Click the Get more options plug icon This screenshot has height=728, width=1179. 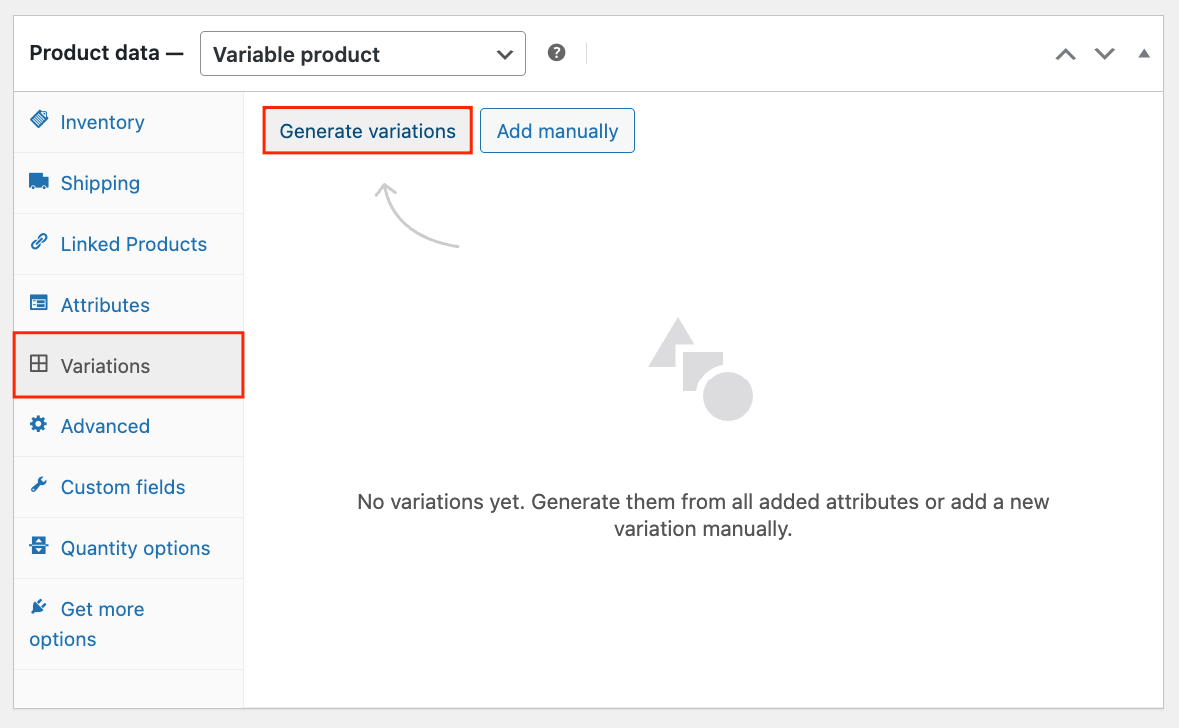[39, 606]
